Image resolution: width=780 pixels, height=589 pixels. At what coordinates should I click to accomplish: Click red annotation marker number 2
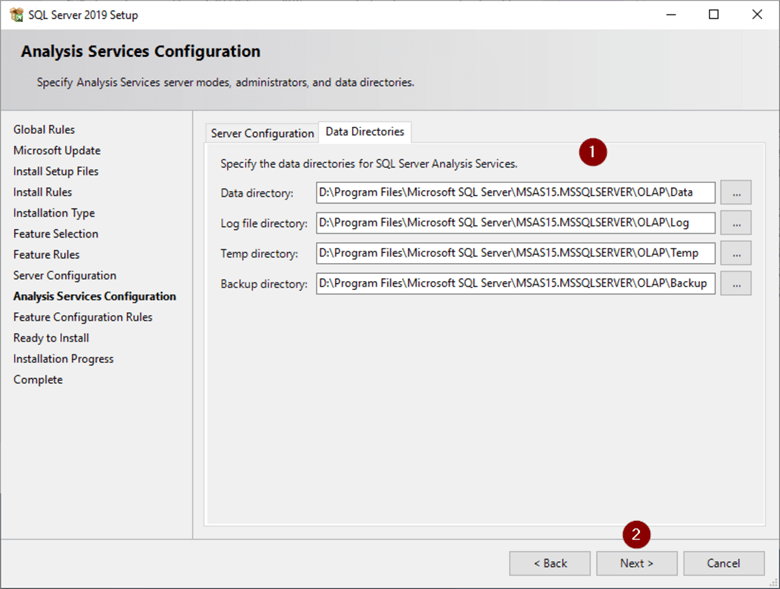pos(637,534)
